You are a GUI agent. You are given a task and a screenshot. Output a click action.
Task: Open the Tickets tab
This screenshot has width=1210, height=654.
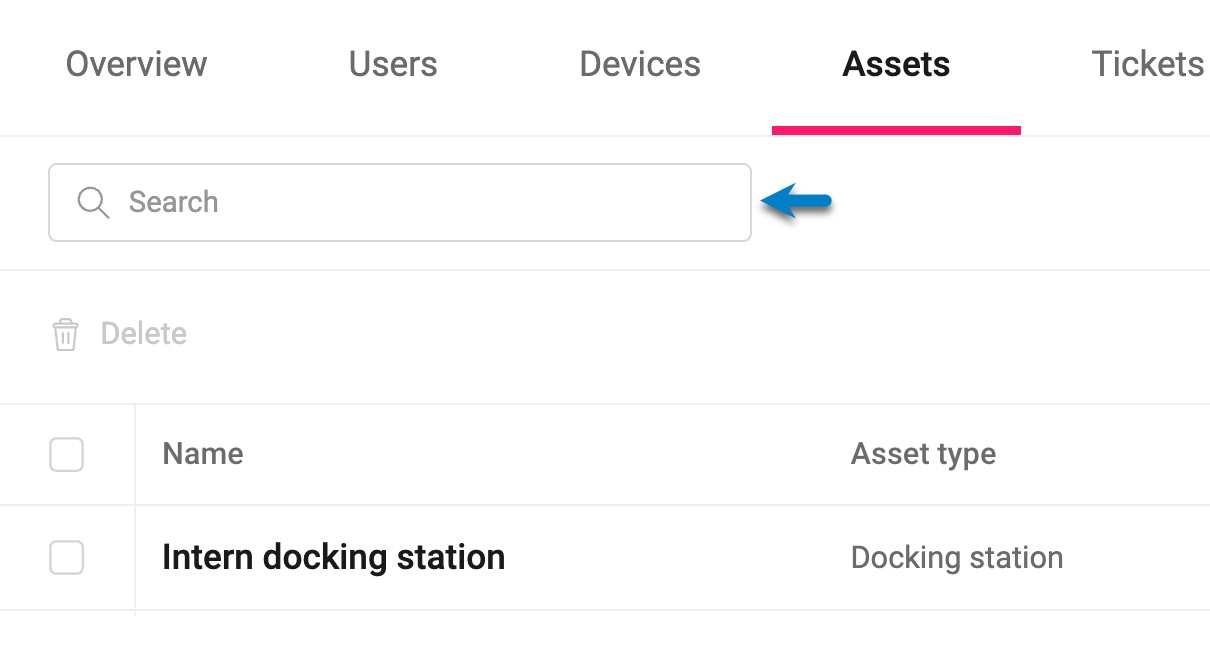point(1147,65)
